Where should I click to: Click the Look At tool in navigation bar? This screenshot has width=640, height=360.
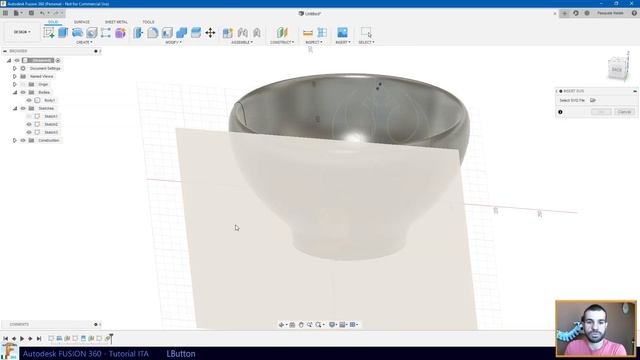pos(292,325)
